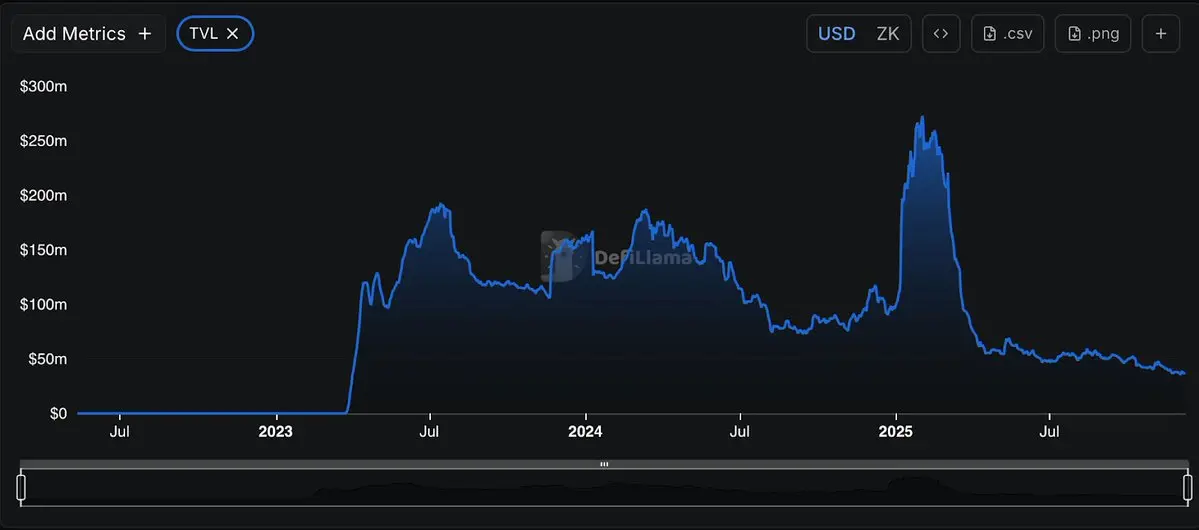Switch chart denomination to USD
Viewport: 1199px width, 530px height.
tap(836, 34)
